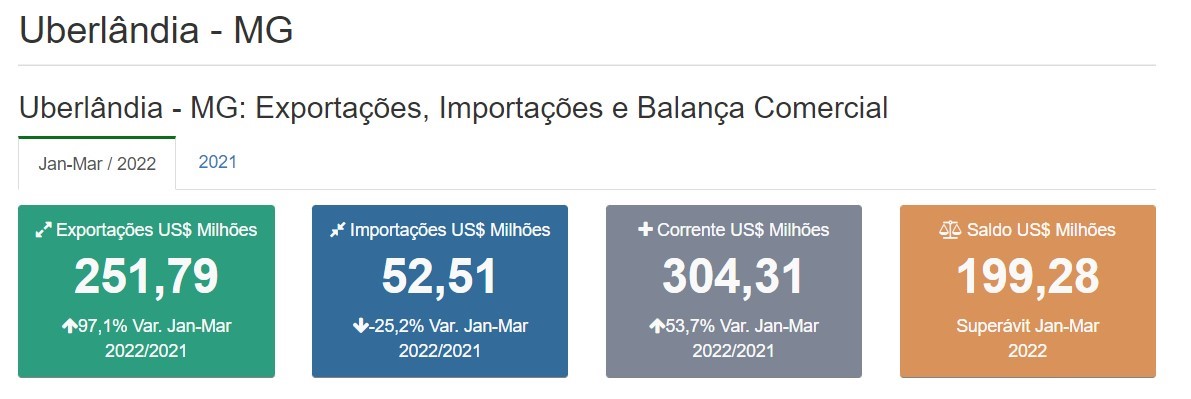This screenshot has width=1191, height=399.
Task: Click the import arrows icon in blue card
Action: click(x=338, y=230)
